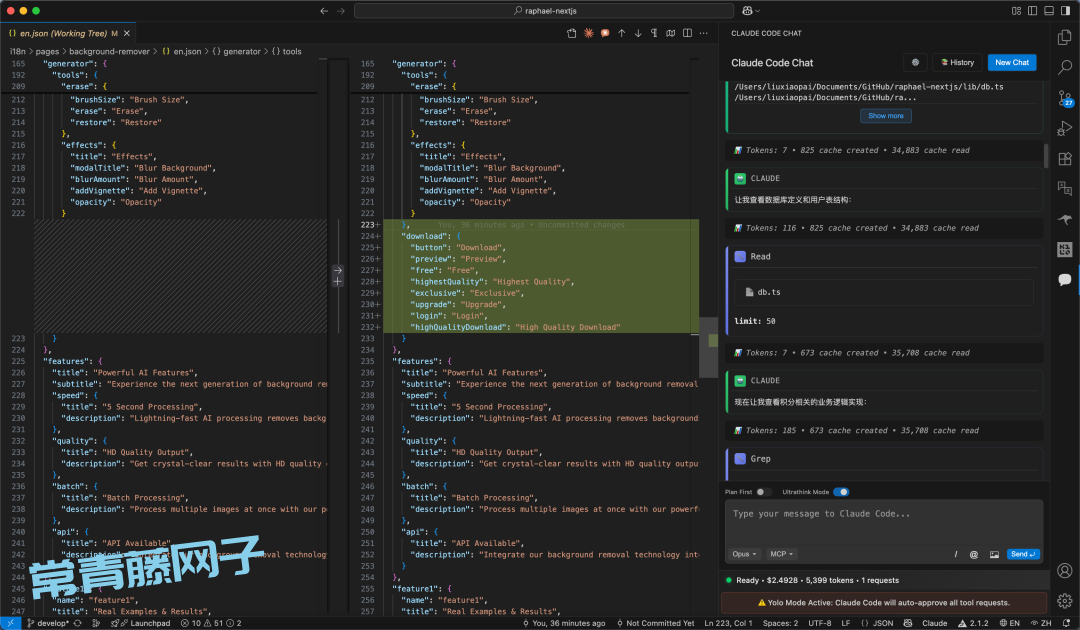Disable the Ultrathink Mode toggle
The image size is (1080, 630).
(841, 492)
